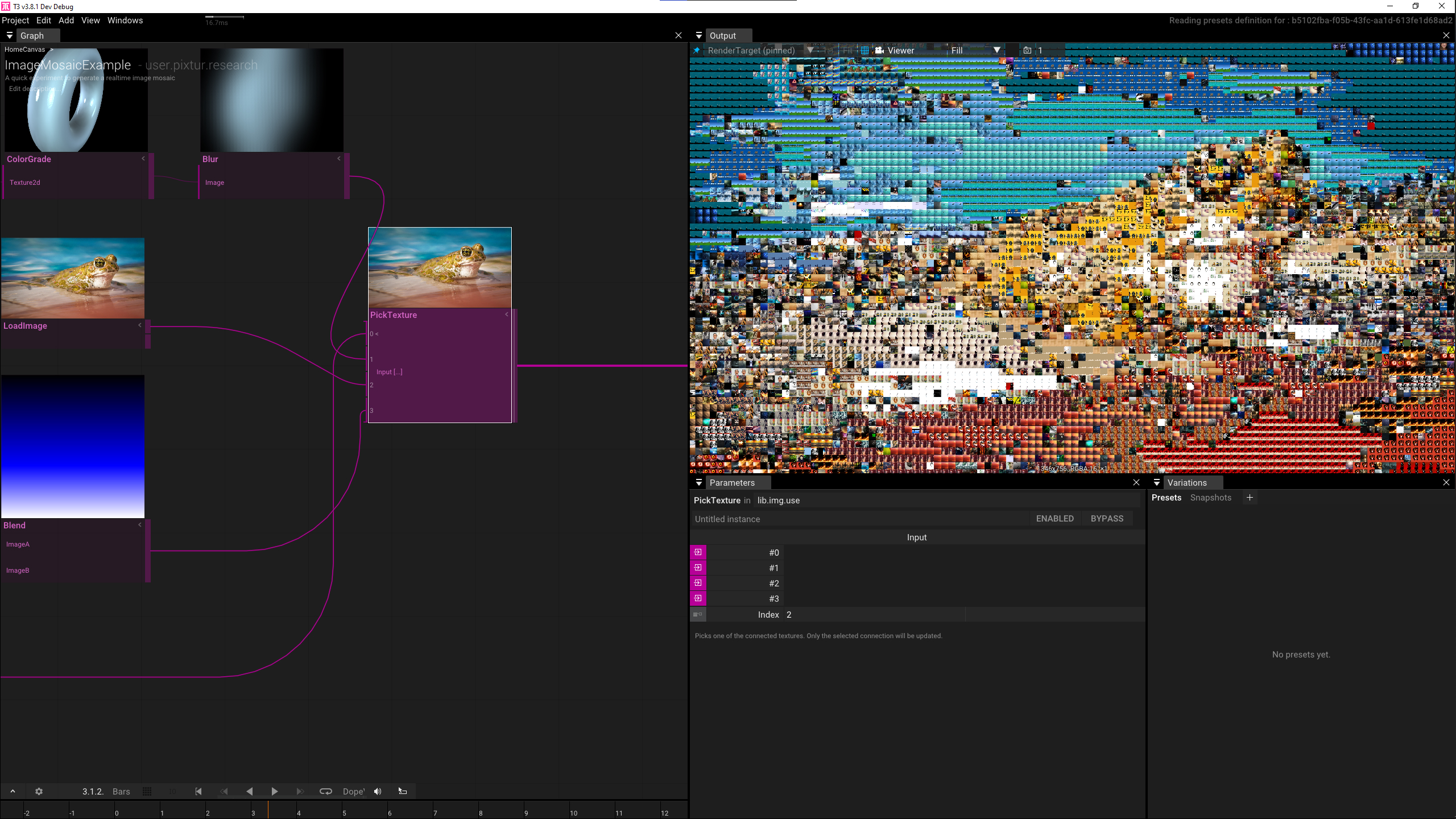
Task: Click the input connection icon for #0
Action: click(698, 552)
